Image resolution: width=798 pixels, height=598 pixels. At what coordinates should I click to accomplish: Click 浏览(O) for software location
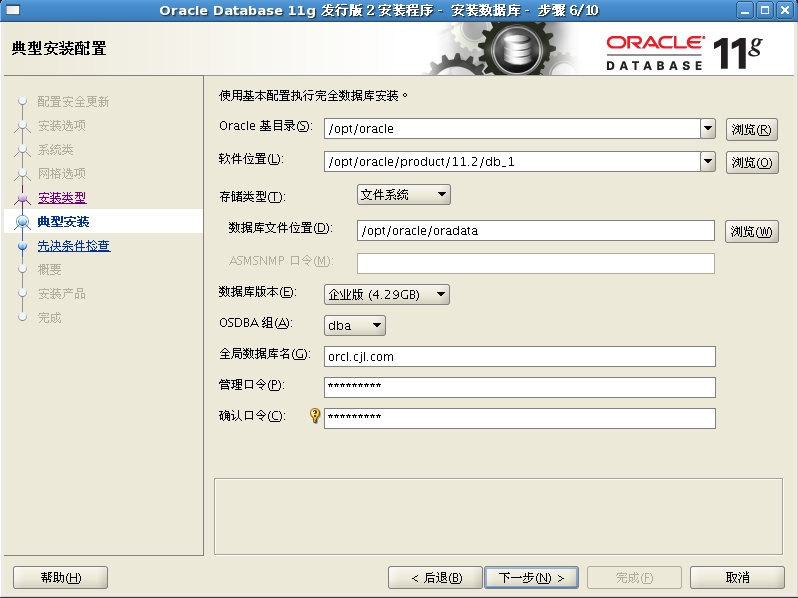click(752, 162)
